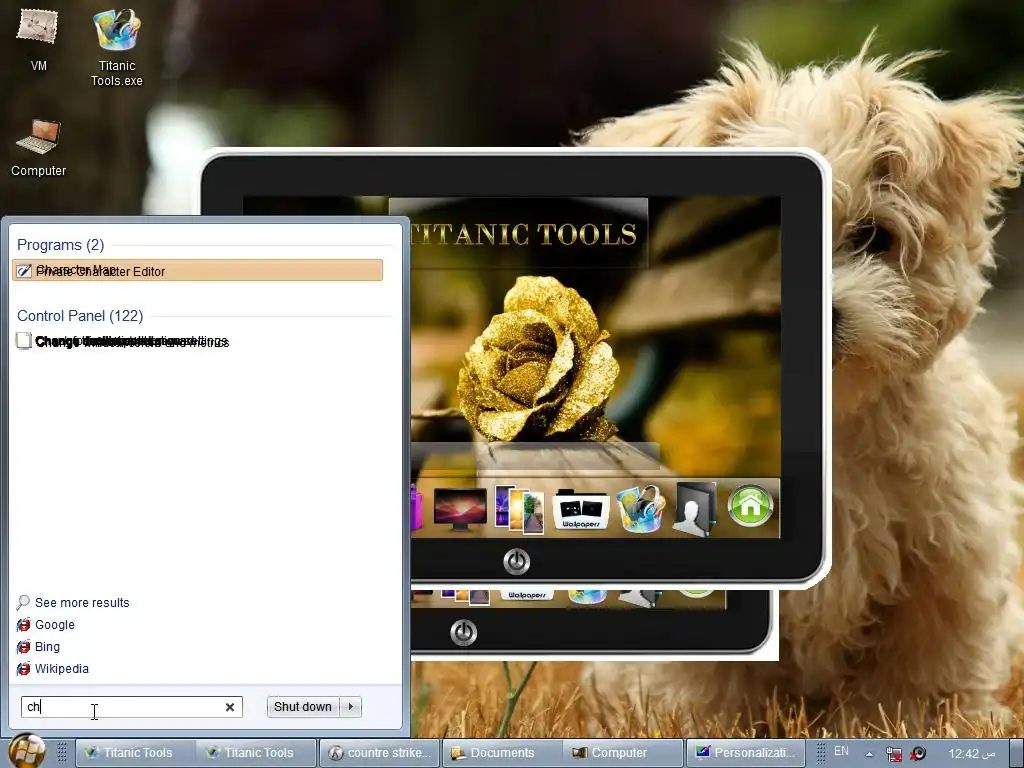Select the highlighted Private Character Editor result
Image resolution: width=1024 pixels, height=768 pixels.
(197, 270)
